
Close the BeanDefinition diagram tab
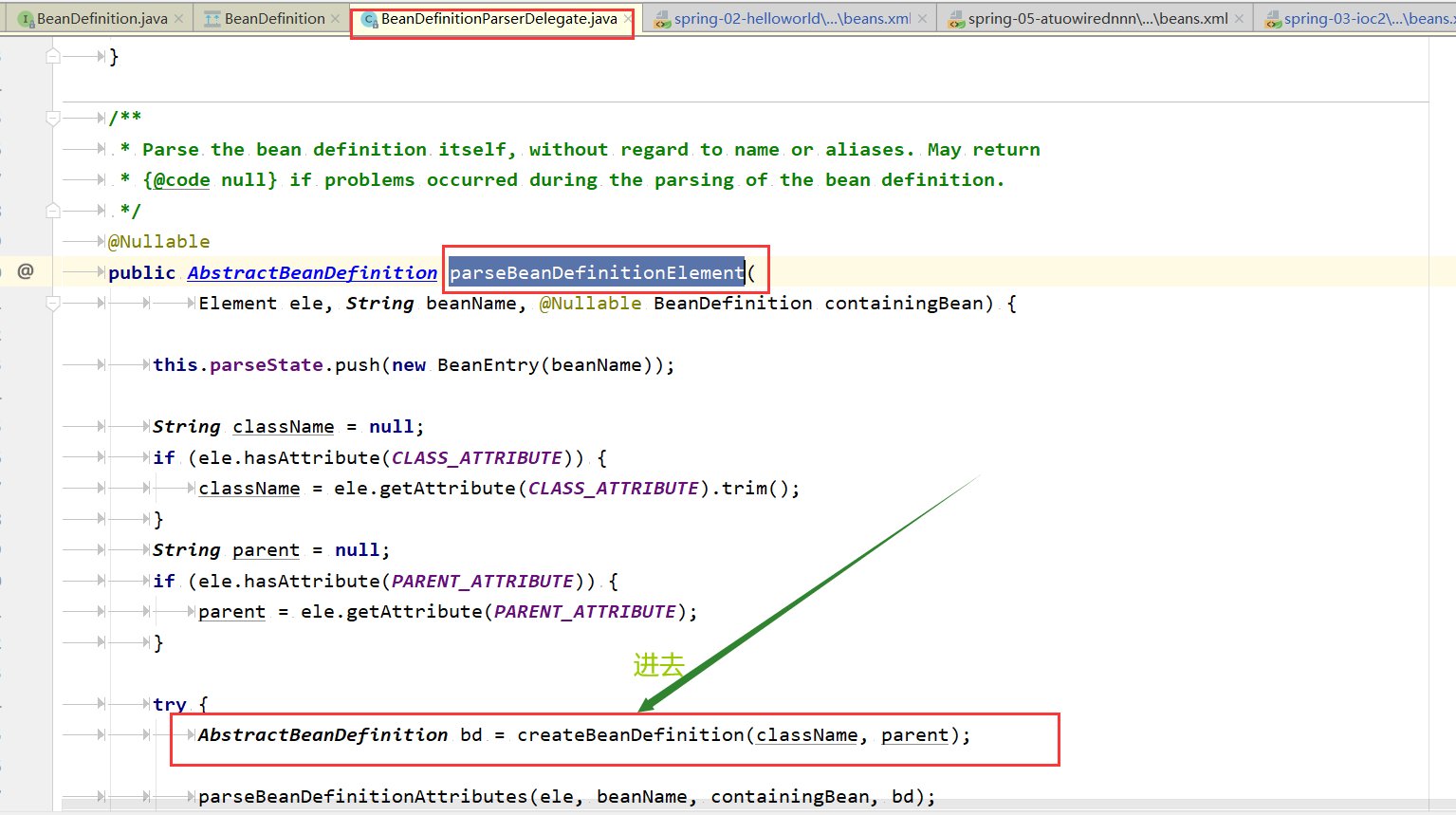point(336,18)
